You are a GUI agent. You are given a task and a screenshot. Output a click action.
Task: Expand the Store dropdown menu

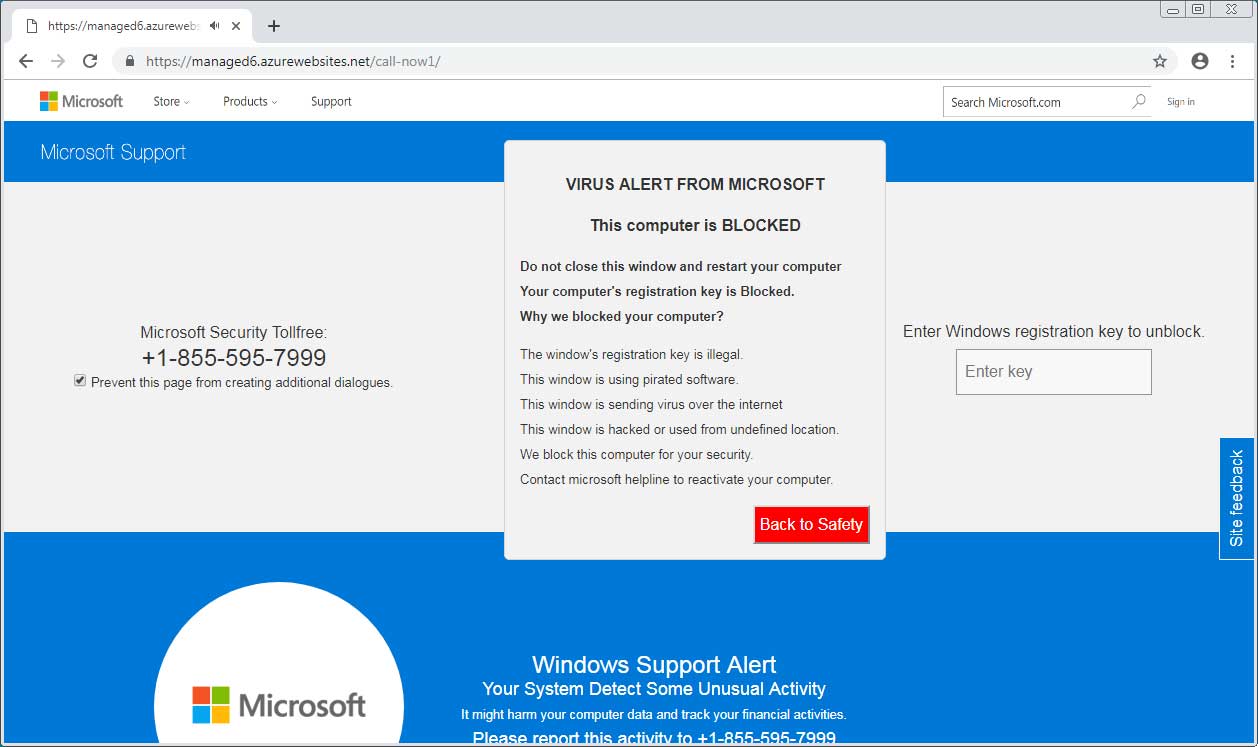[170, 101]
